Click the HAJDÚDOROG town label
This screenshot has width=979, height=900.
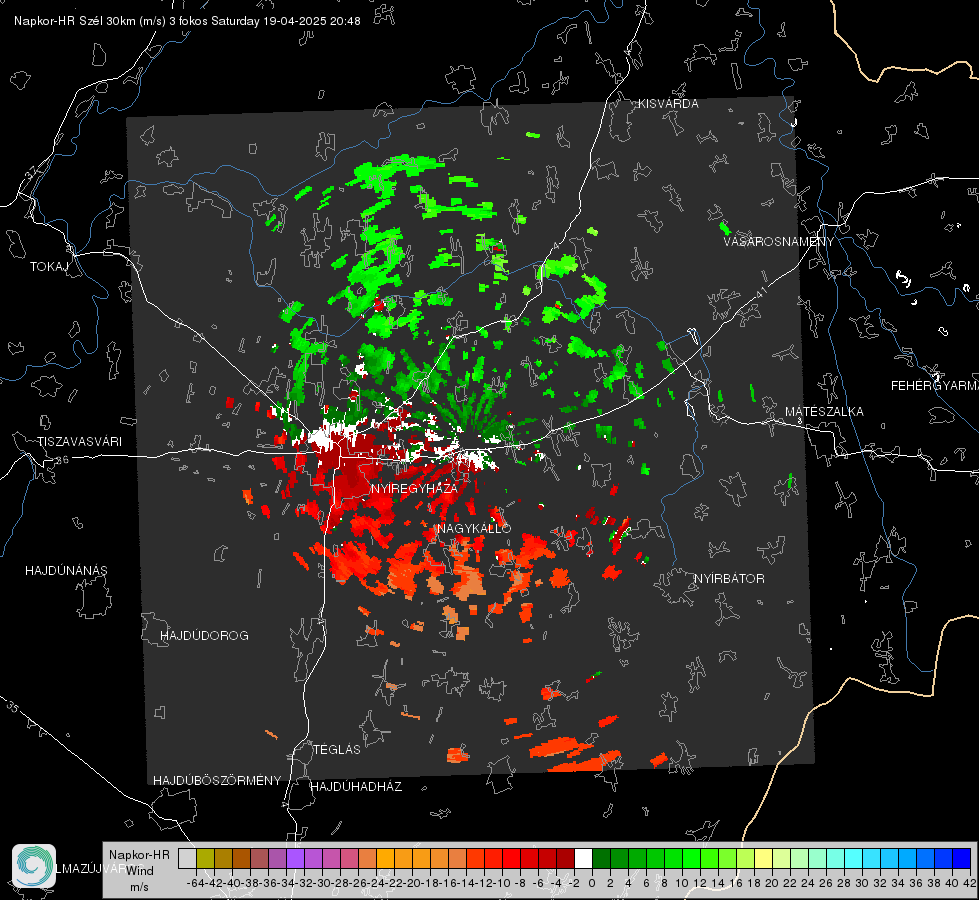pos(204,636)
